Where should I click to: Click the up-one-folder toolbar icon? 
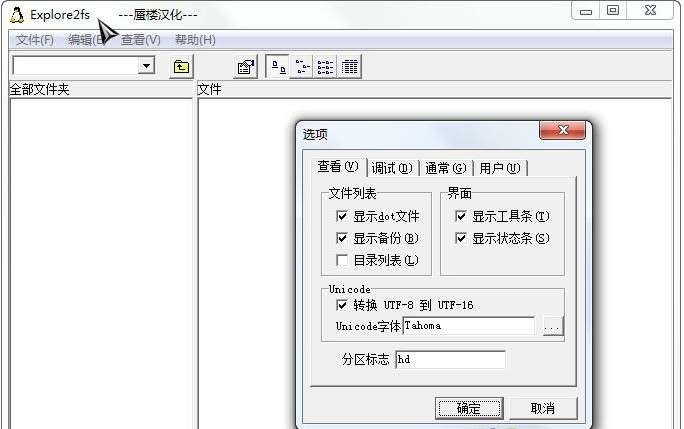[x=181, y=67]
